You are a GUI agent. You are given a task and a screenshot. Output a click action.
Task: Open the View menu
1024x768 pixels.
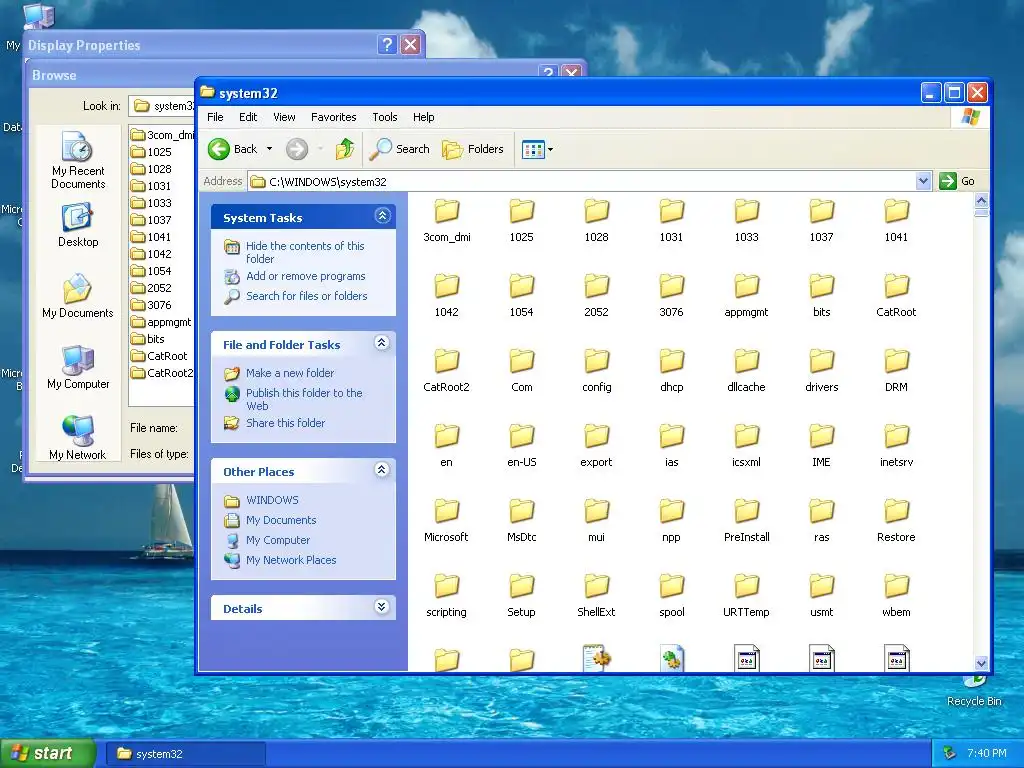coord(284,117)
